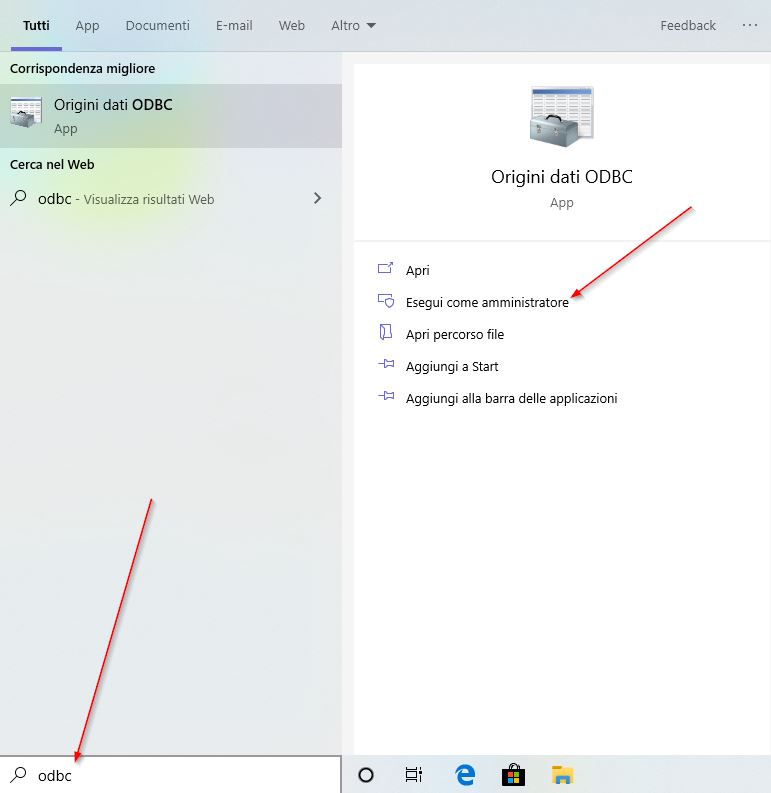The height and width of the screenshot is (793, 771).
Task: Click the large ODBC toolbox icon in preview
Action: (x=561, y=117)
